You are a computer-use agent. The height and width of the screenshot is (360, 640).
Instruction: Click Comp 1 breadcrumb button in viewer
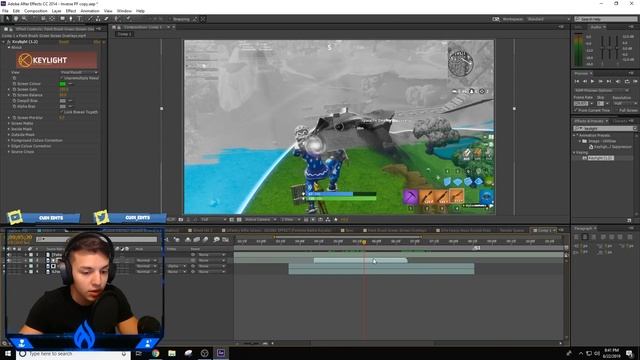(x=124, y=34)
